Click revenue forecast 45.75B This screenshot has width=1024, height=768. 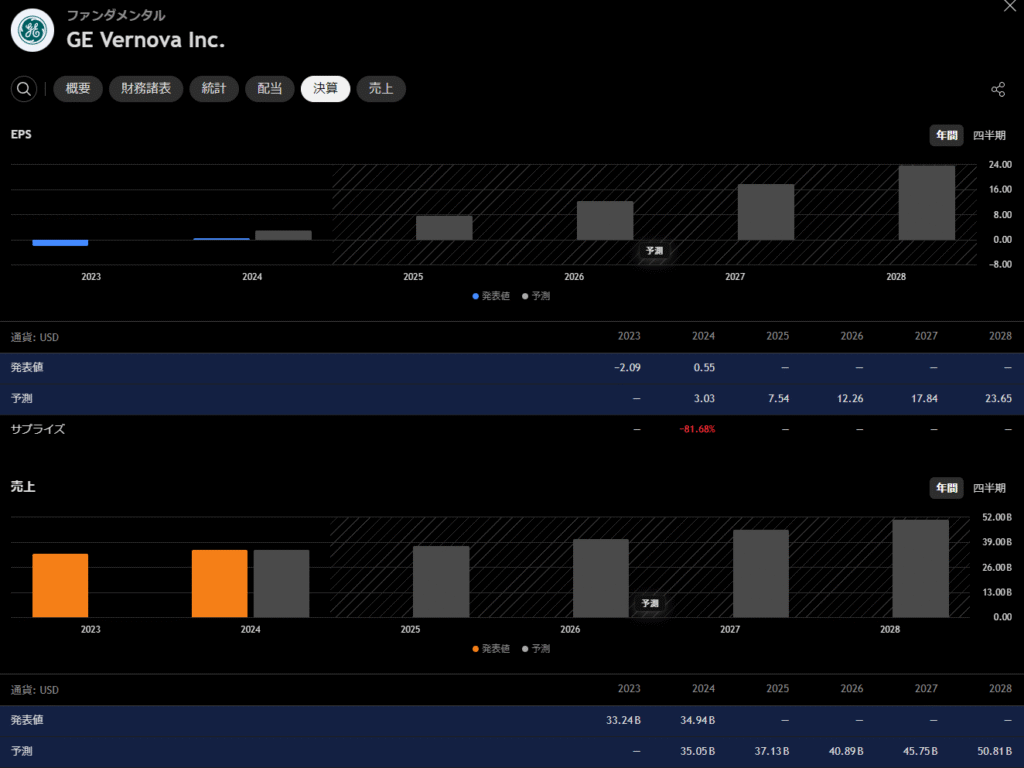pyautogui.click(x=920, y=751)
